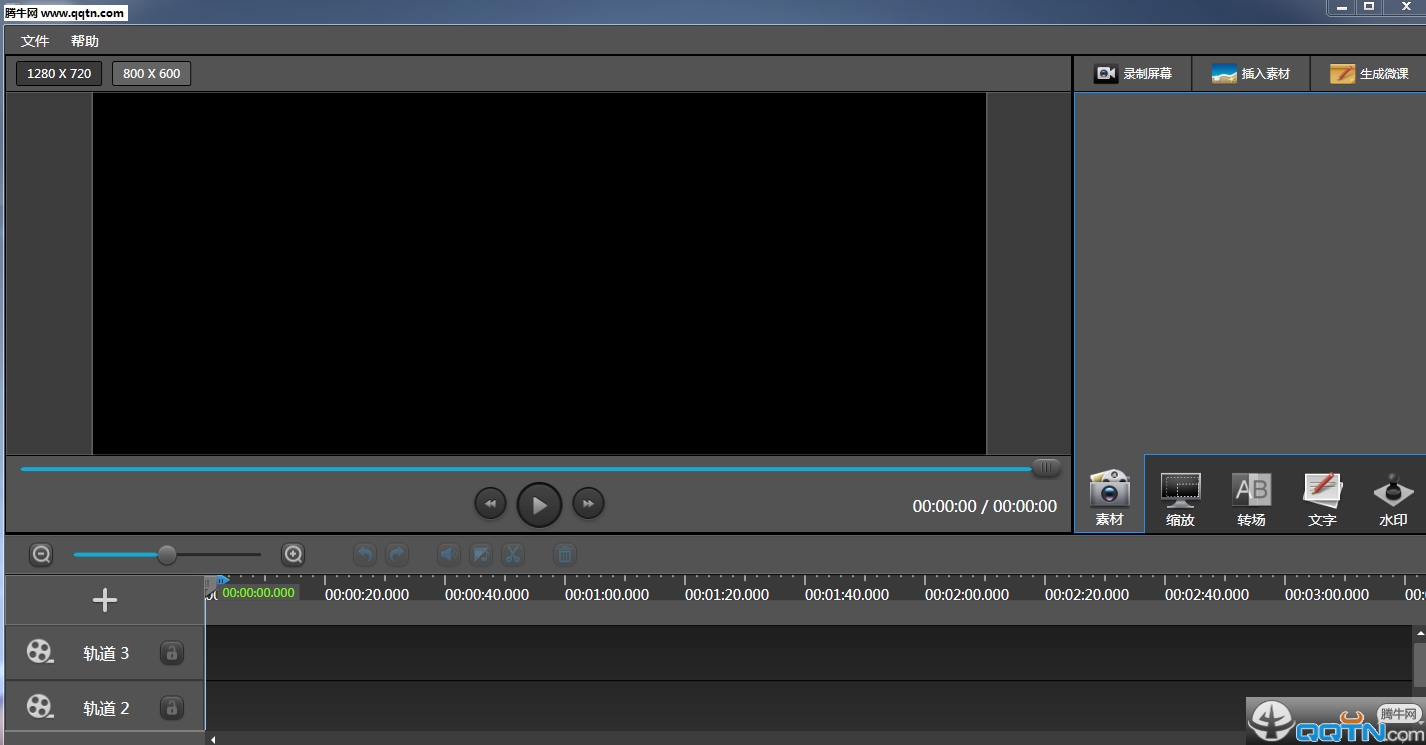Click the audio separation music-note icon

(x=481, y=554)
